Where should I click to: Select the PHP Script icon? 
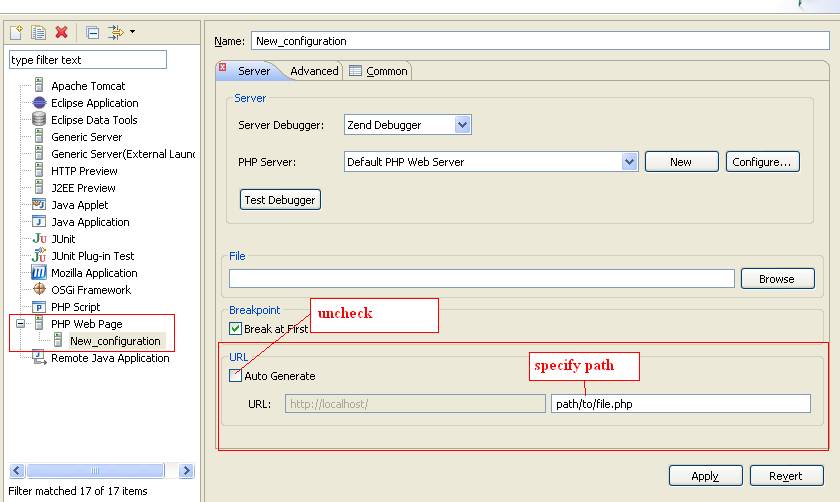(39, 307)
